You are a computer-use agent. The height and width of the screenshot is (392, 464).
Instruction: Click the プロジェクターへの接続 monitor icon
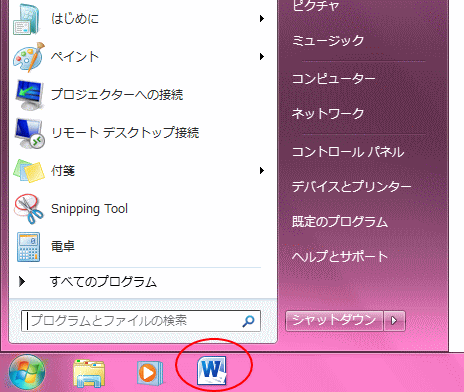tap(29, 95)
